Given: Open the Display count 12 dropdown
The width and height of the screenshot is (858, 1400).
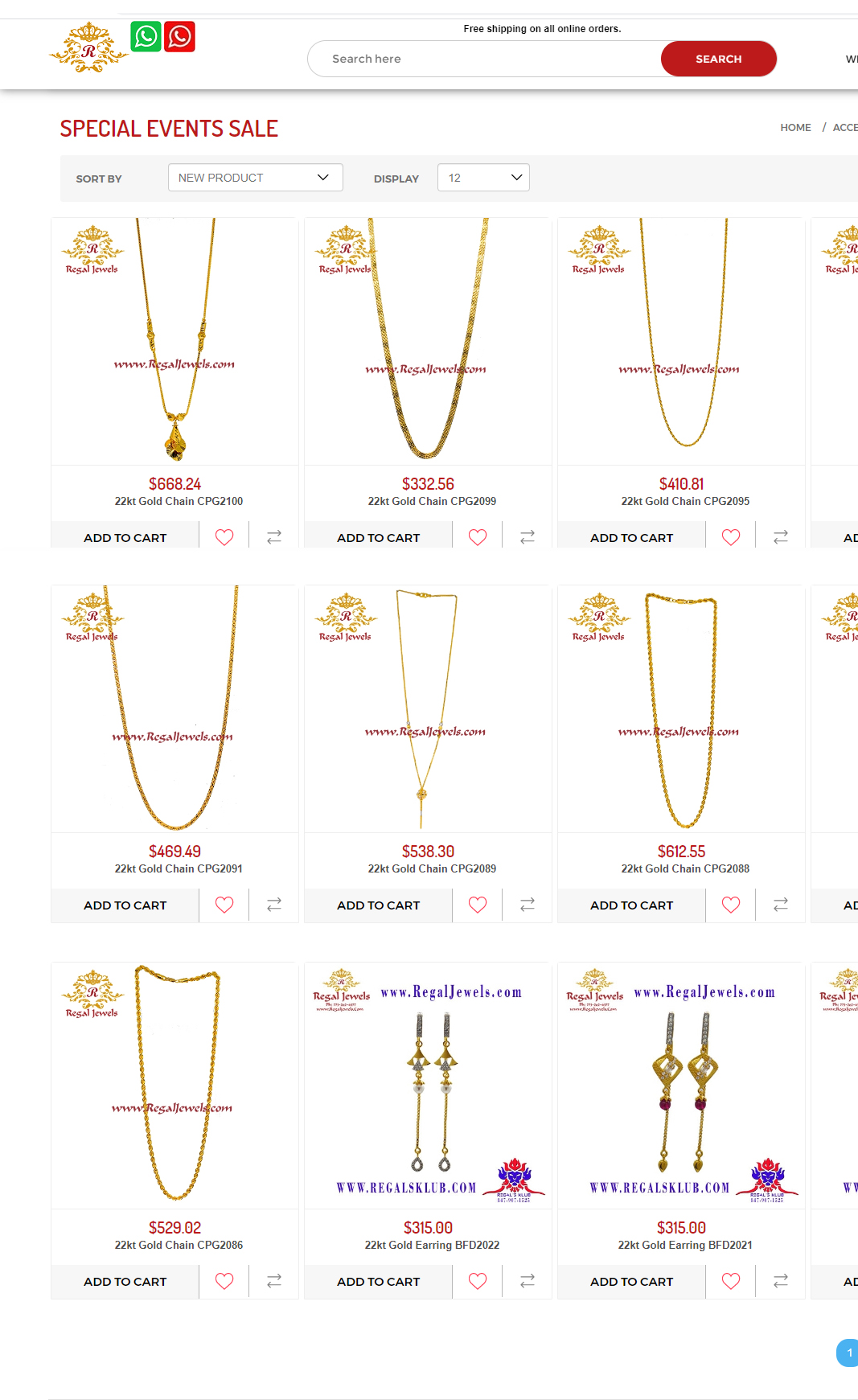Looking at the screenshot, I should (483, 178).
